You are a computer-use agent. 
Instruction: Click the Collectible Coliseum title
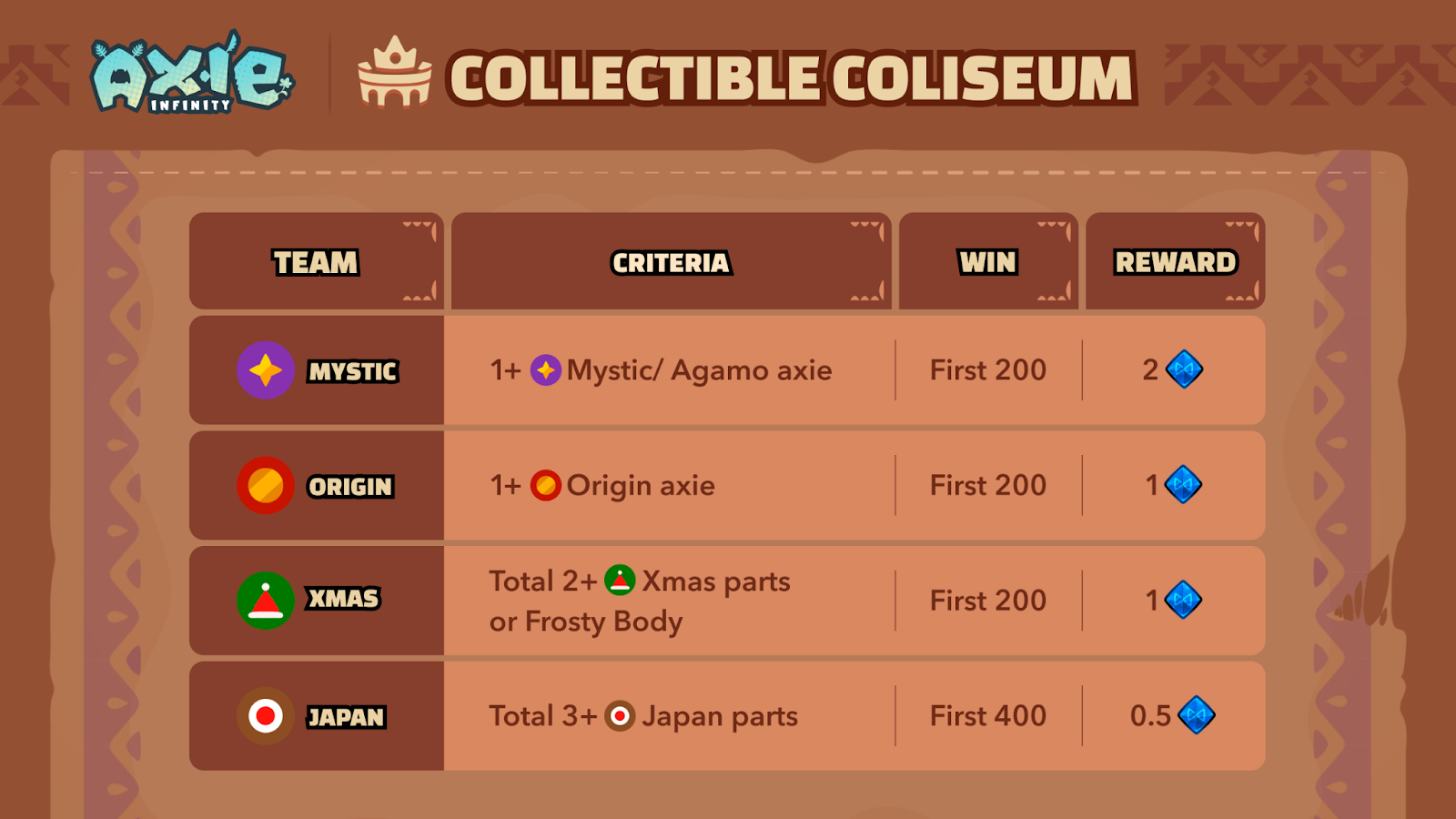pos(791,78)
